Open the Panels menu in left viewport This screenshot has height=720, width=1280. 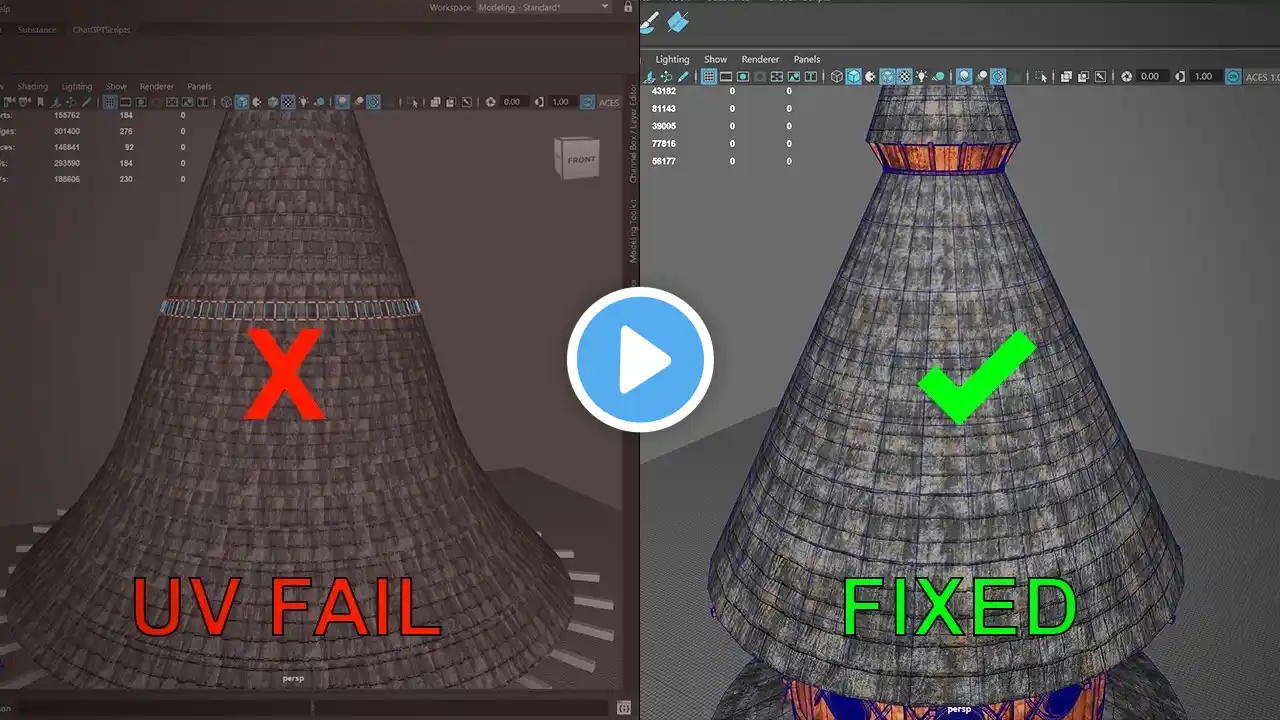coord(199,87)
